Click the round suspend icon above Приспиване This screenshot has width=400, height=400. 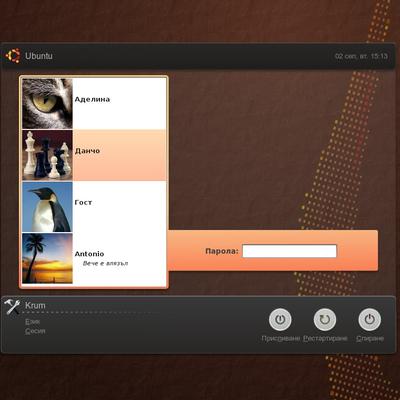(280, 320)
